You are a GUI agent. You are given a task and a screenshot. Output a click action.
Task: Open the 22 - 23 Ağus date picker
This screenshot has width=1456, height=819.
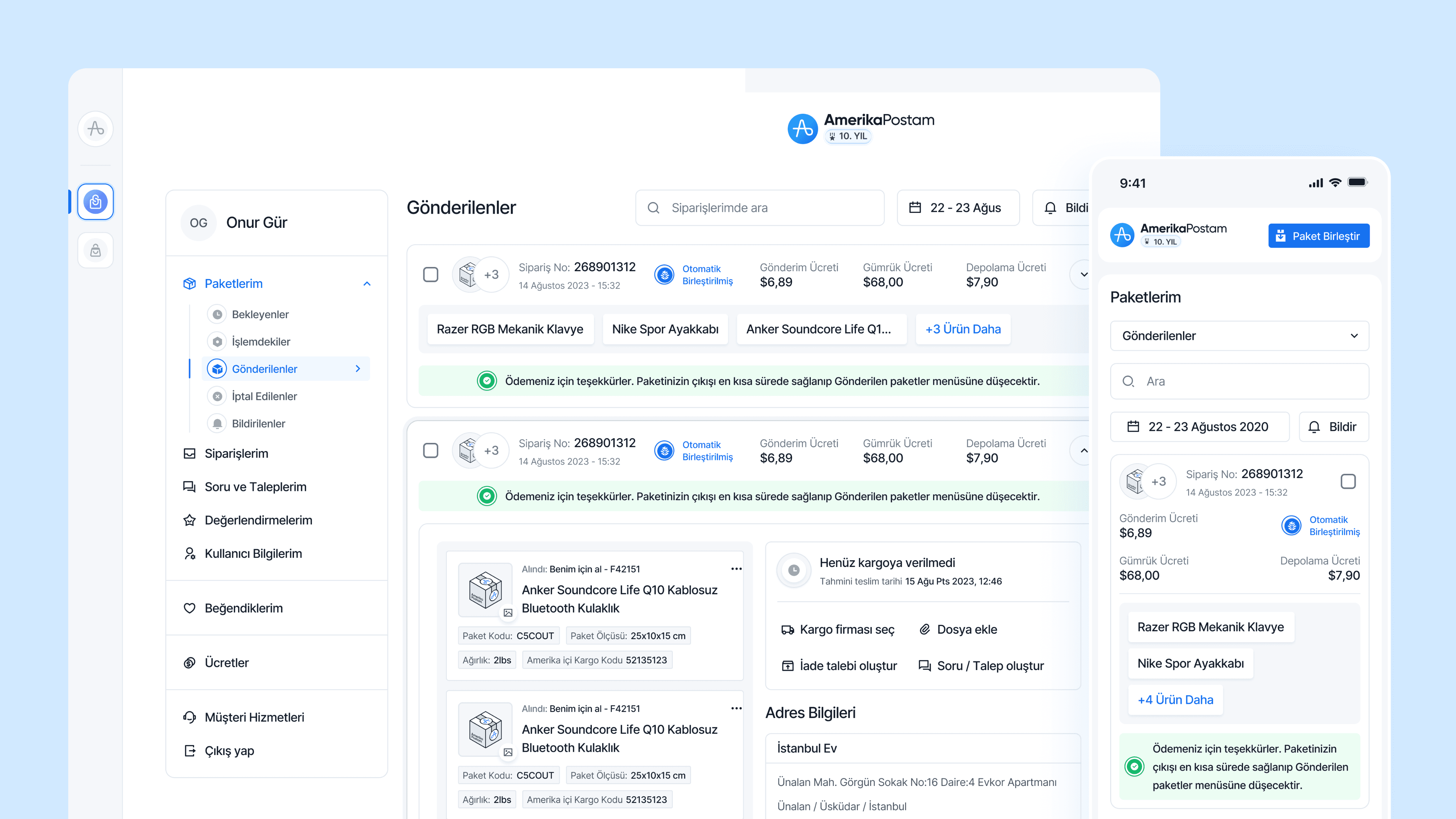pyautogui.click(x=958, y=208)
